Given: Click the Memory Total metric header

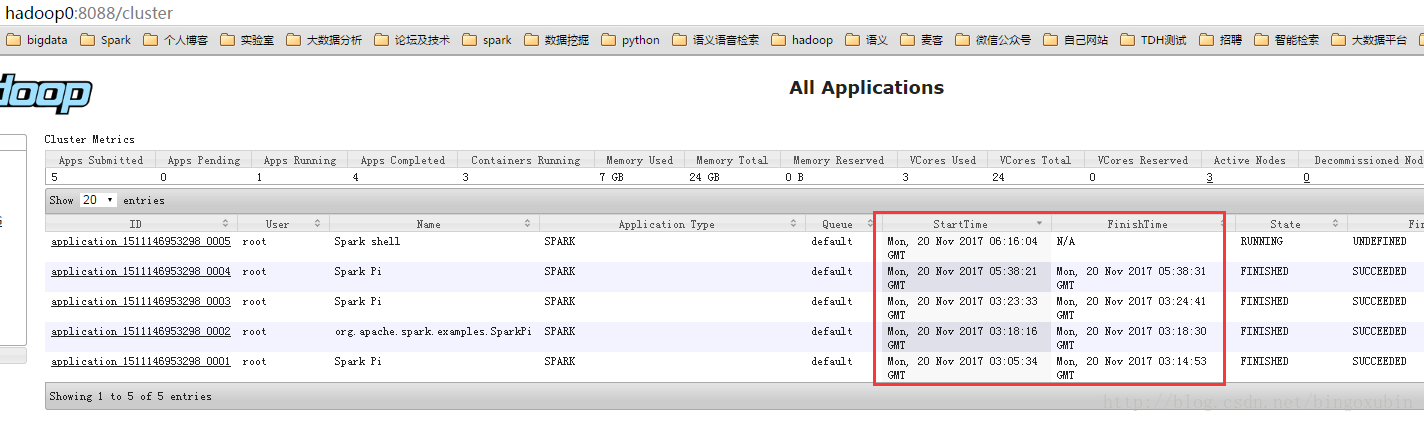Looking at the screenshot, I should pos(732,160).
